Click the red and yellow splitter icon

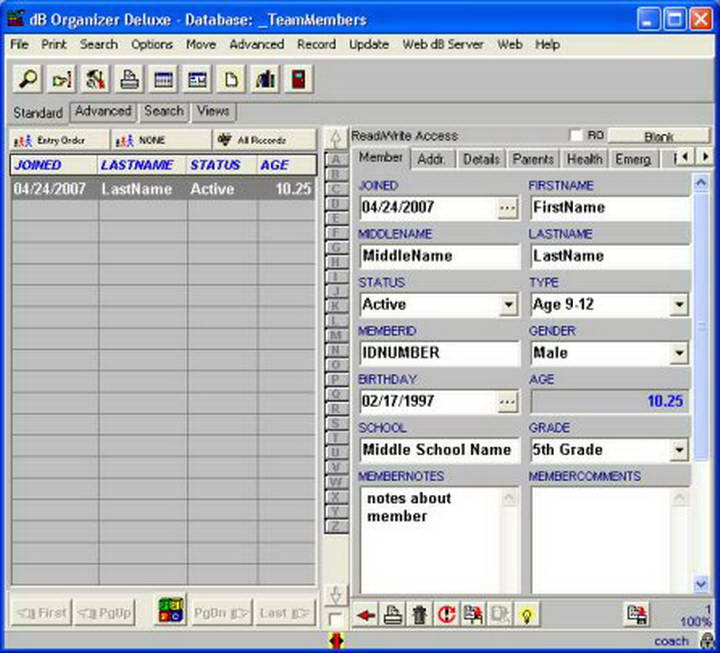(x=337, y=641)
